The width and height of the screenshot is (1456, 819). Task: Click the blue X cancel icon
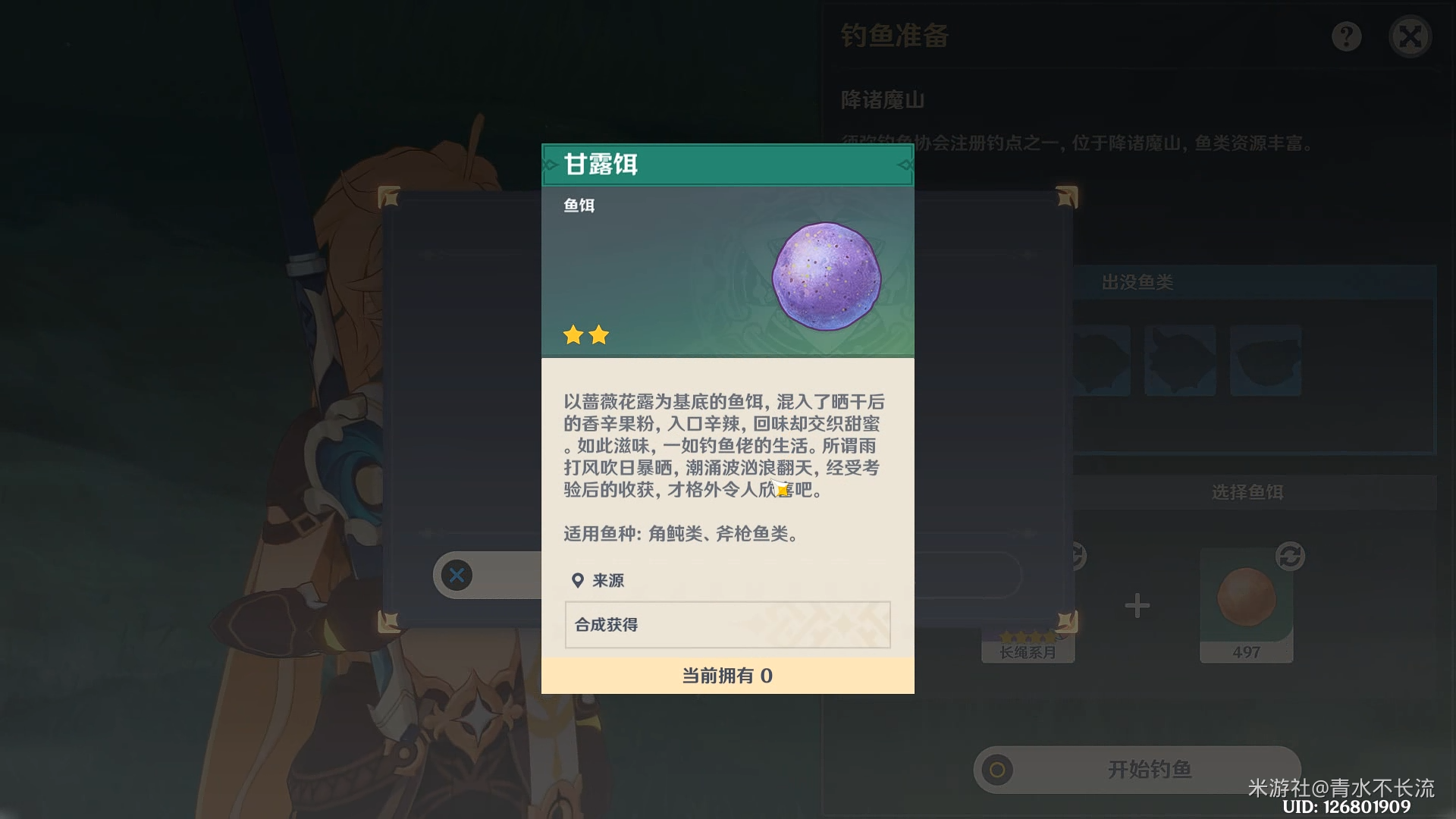click(x=457, y=576)
